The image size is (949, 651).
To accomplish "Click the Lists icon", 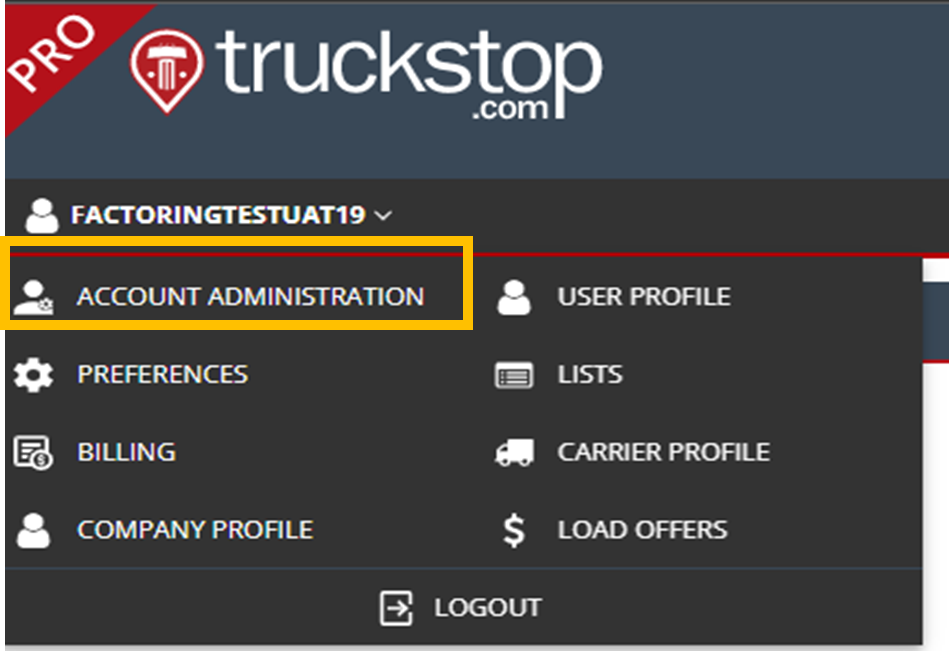I will pos(515,374).
